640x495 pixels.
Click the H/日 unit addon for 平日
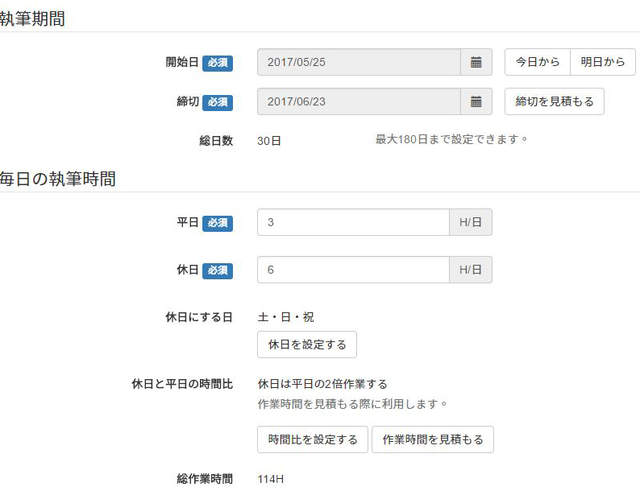point(471,222)
